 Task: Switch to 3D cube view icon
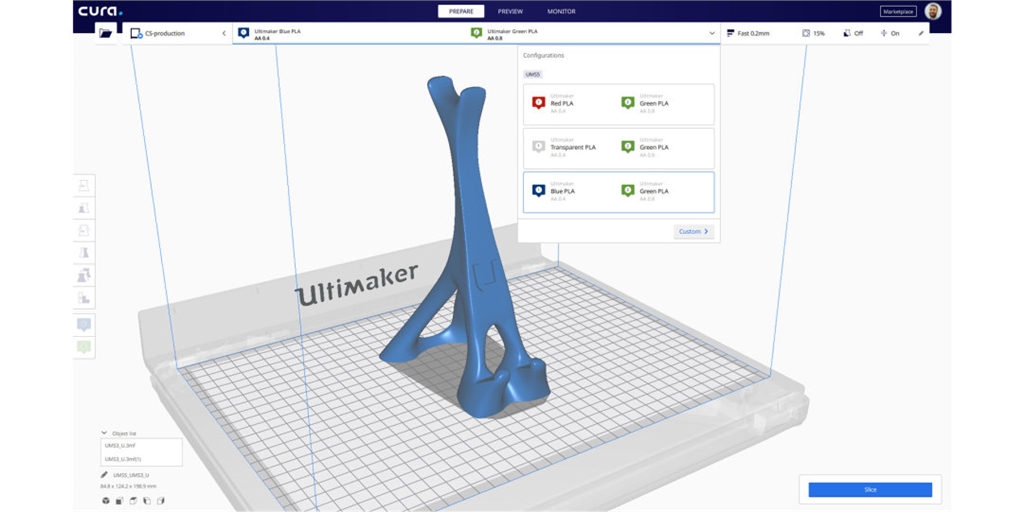tap(106, 500)
